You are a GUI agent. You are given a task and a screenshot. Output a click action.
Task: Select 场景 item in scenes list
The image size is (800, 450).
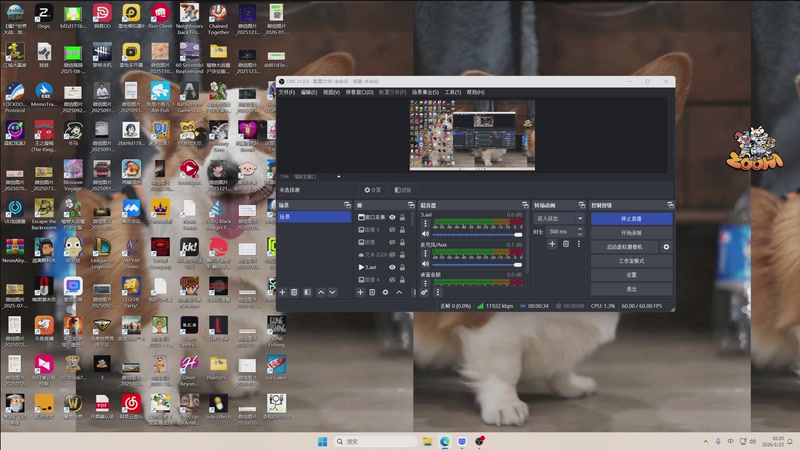coord(314,217)
